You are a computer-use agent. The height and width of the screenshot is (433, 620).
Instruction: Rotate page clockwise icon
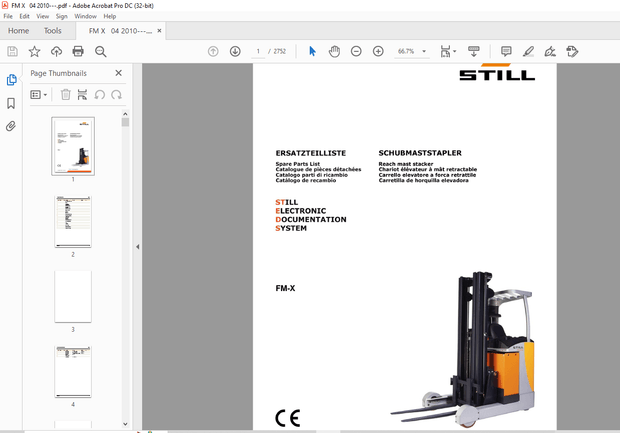pos(117,95)
